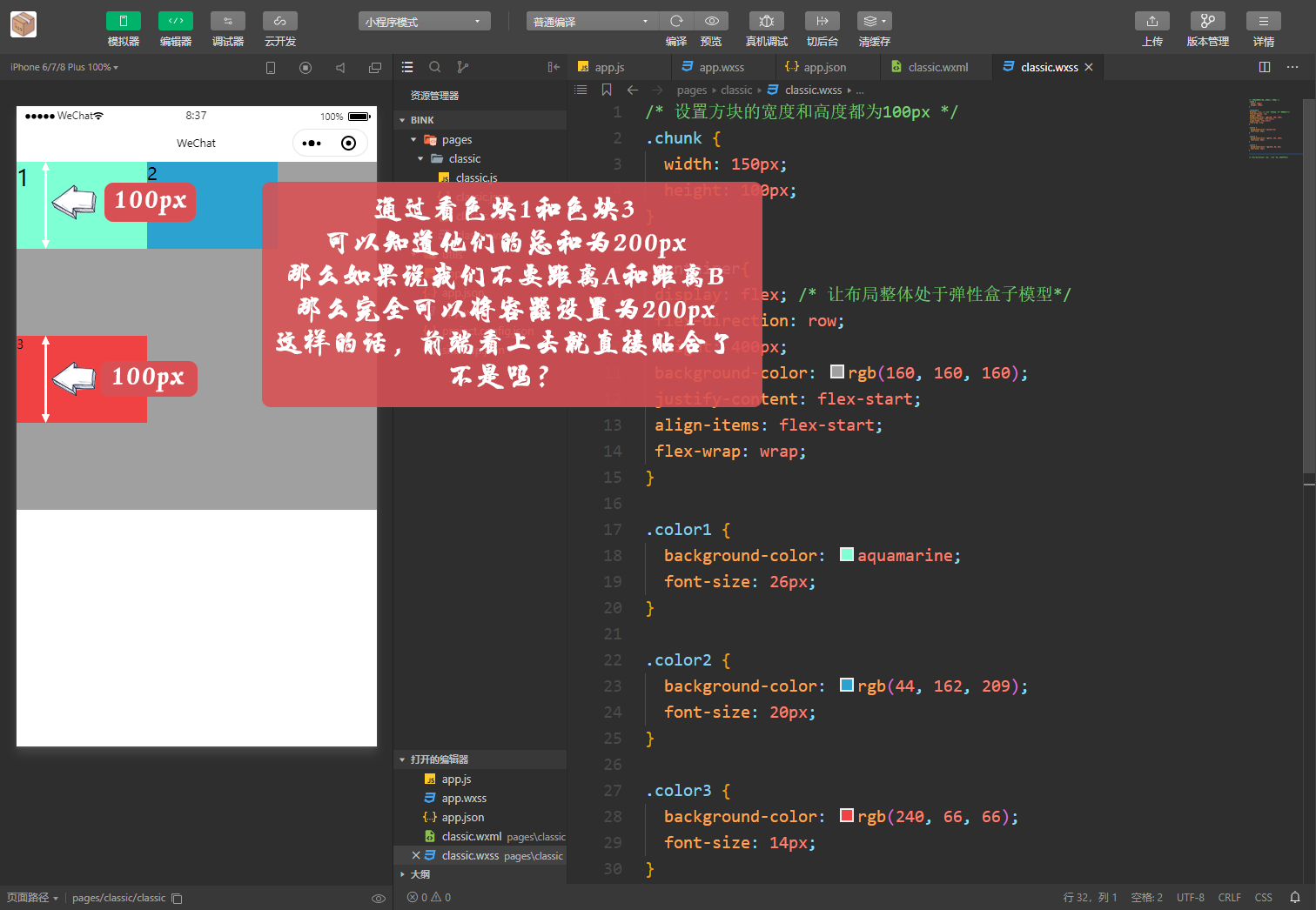Image resolution: width=1316 pixels, height=910 pixels.
Task: Open the 普通编译 compile mode dropdown
Action: click(592, 20)
